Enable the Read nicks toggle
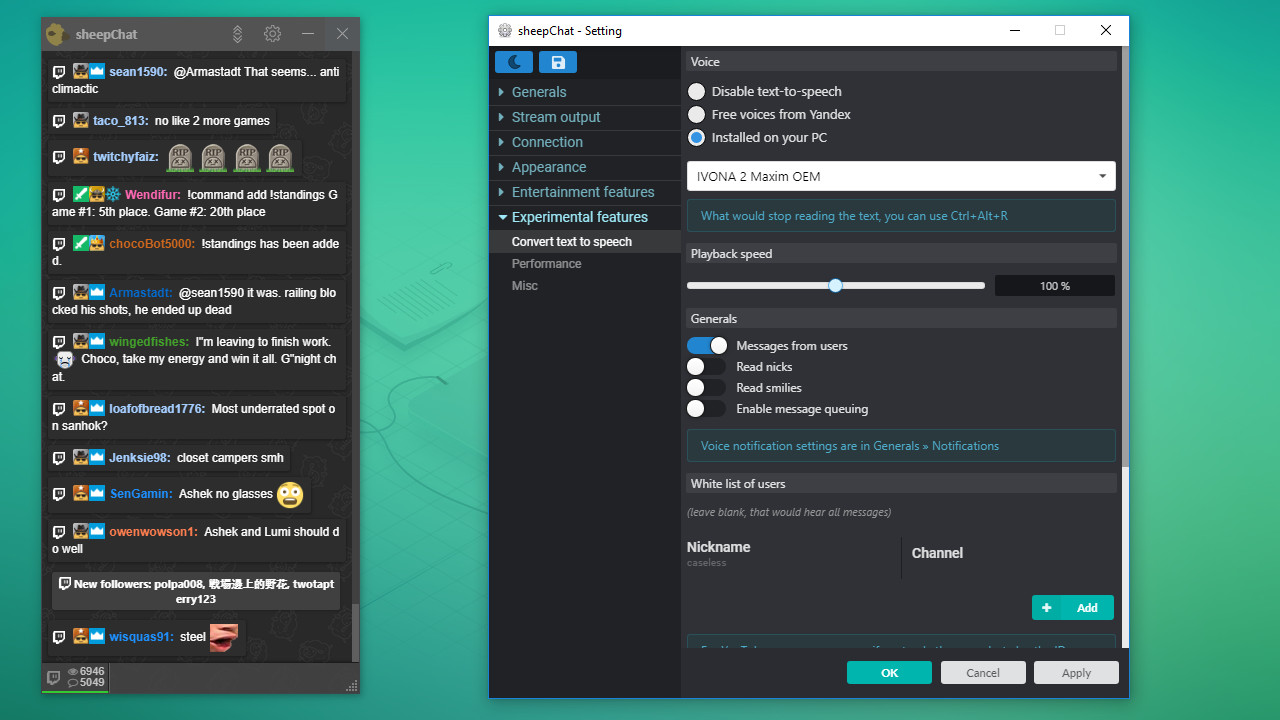This screenshot has width=1280, height=720. click(x=707, y=366)
